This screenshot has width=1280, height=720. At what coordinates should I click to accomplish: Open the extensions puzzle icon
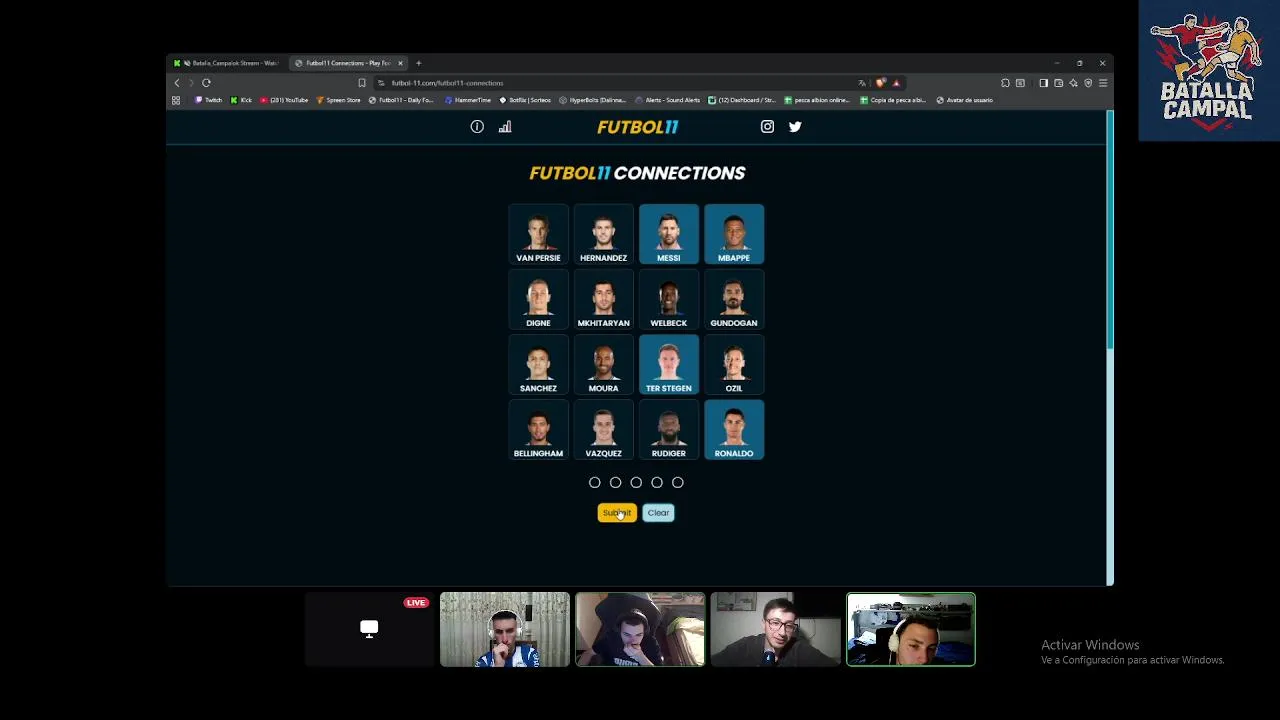pos(1005,83)
